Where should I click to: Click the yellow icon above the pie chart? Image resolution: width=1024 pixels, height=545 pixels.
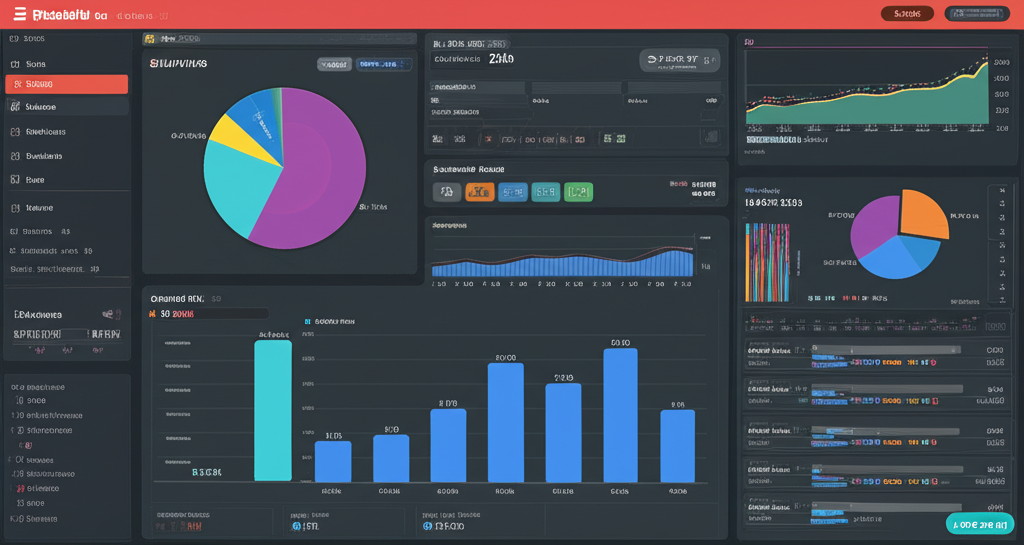(x=150, y=39)
